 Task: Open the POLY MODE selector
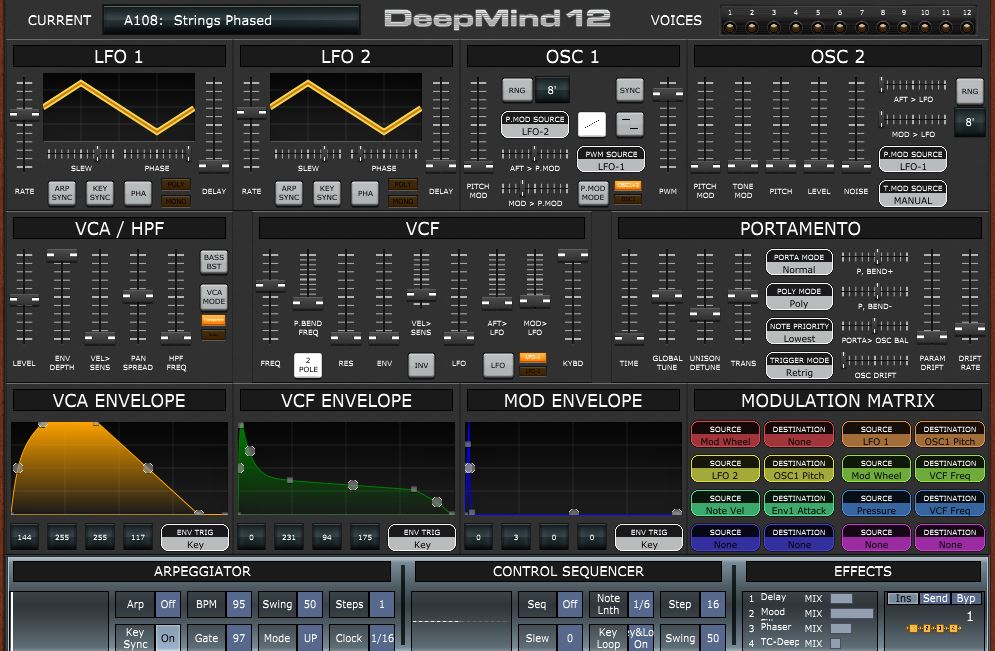click(x=799, y=297)
